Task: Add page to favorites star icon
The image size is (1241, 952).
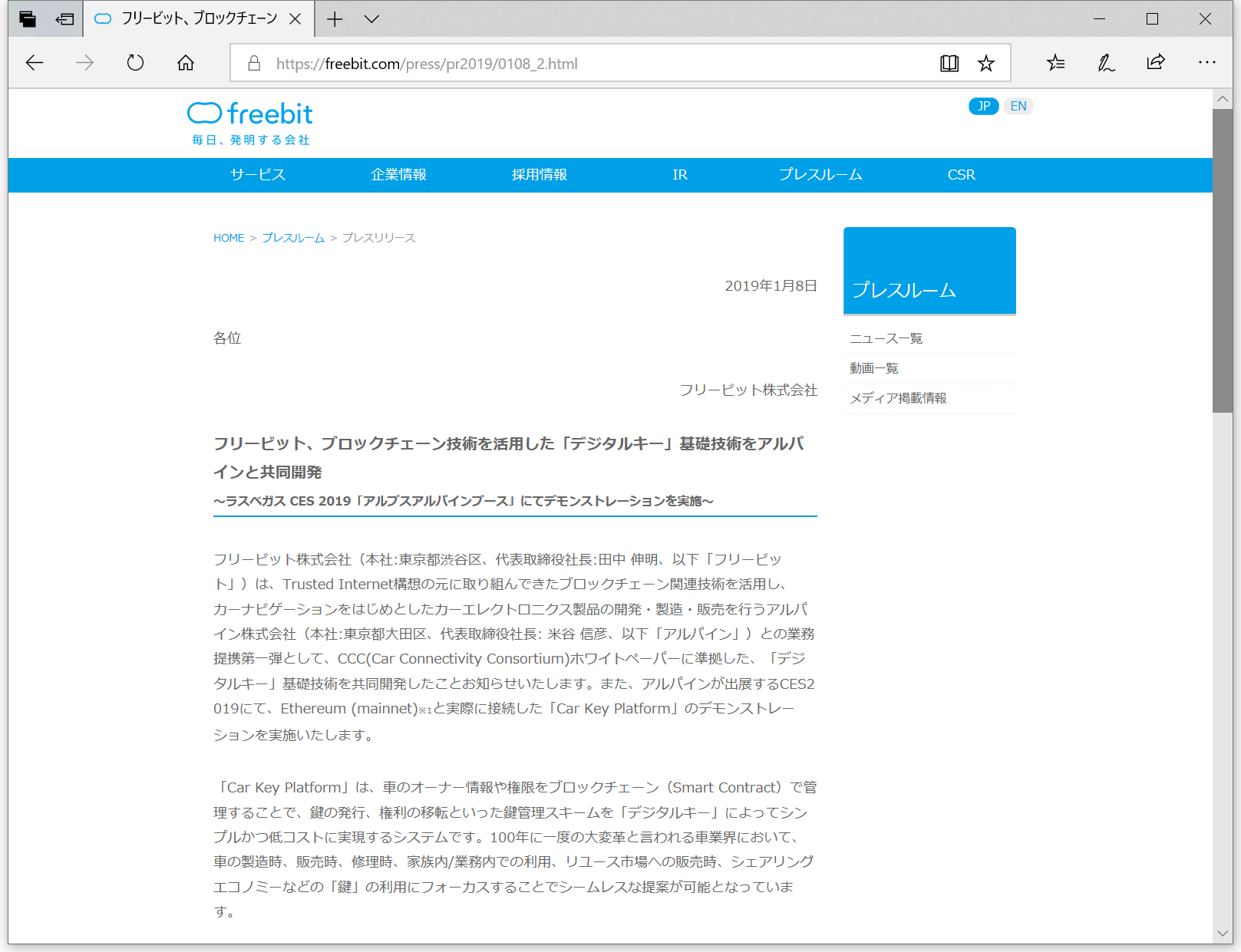Action: [x=986, y=63]
